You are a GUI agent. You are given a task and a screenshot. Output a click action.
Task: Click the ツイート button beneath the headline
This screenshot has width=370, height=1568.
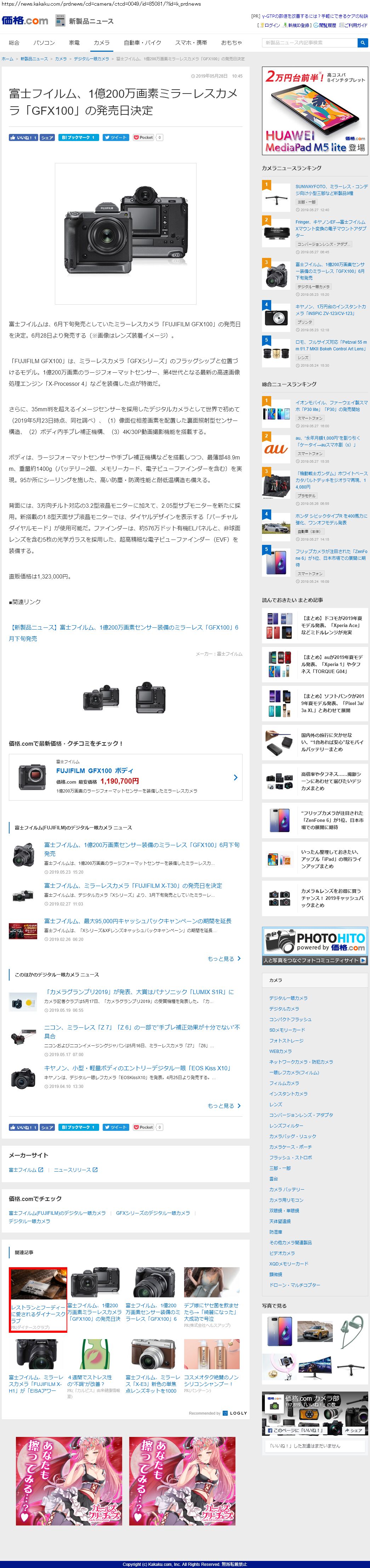pyautogui.click(x=116, y=137)
